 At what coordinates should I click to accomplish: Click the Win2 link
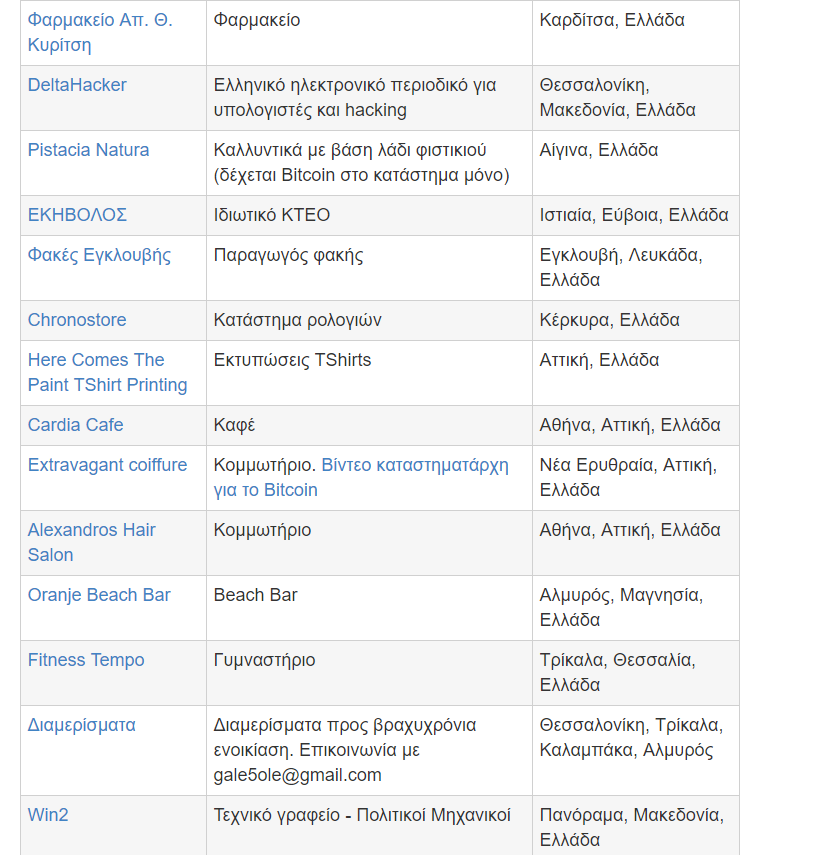48,815
